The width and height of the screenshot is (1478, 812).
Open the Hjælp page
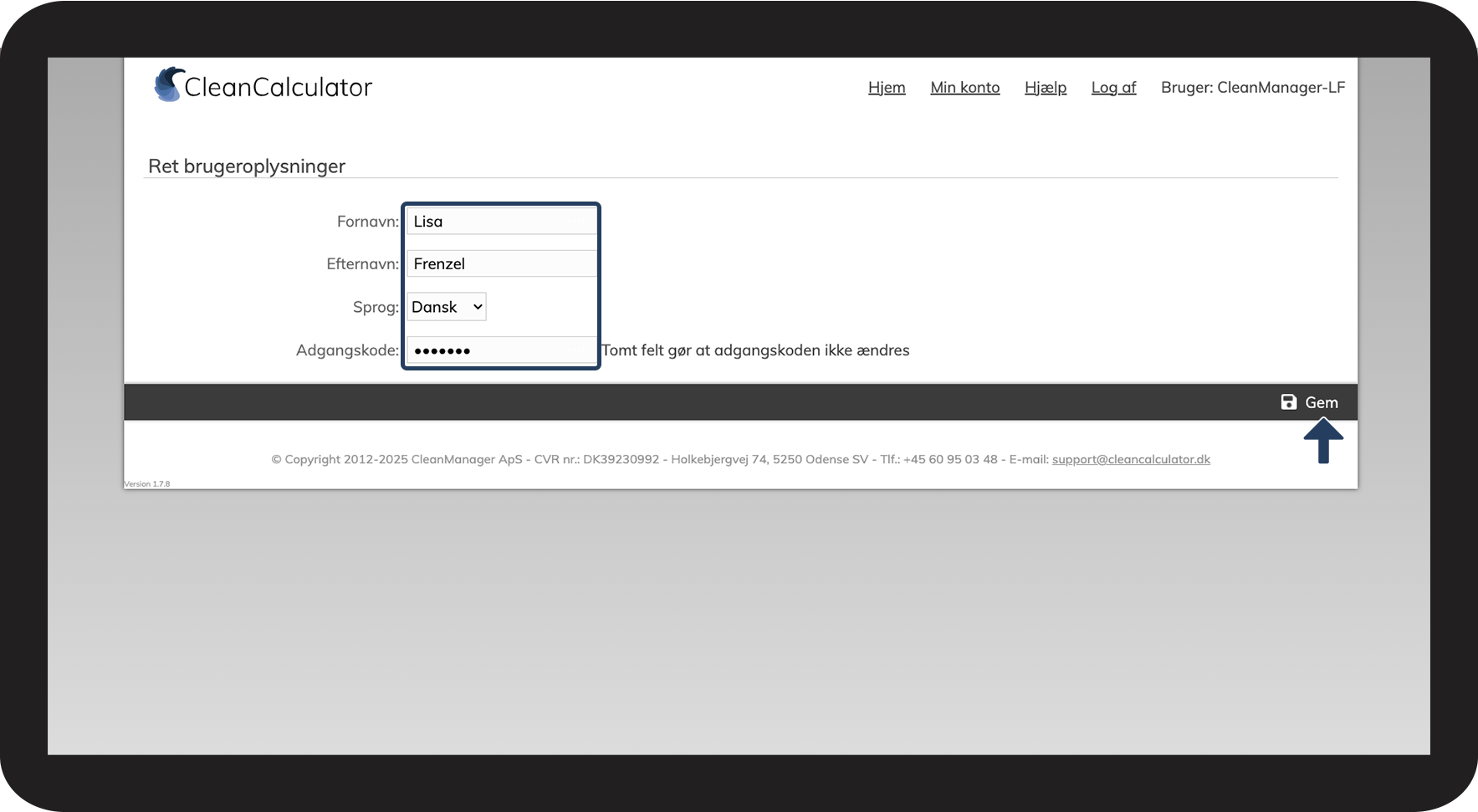click(x=1045, y=88)
